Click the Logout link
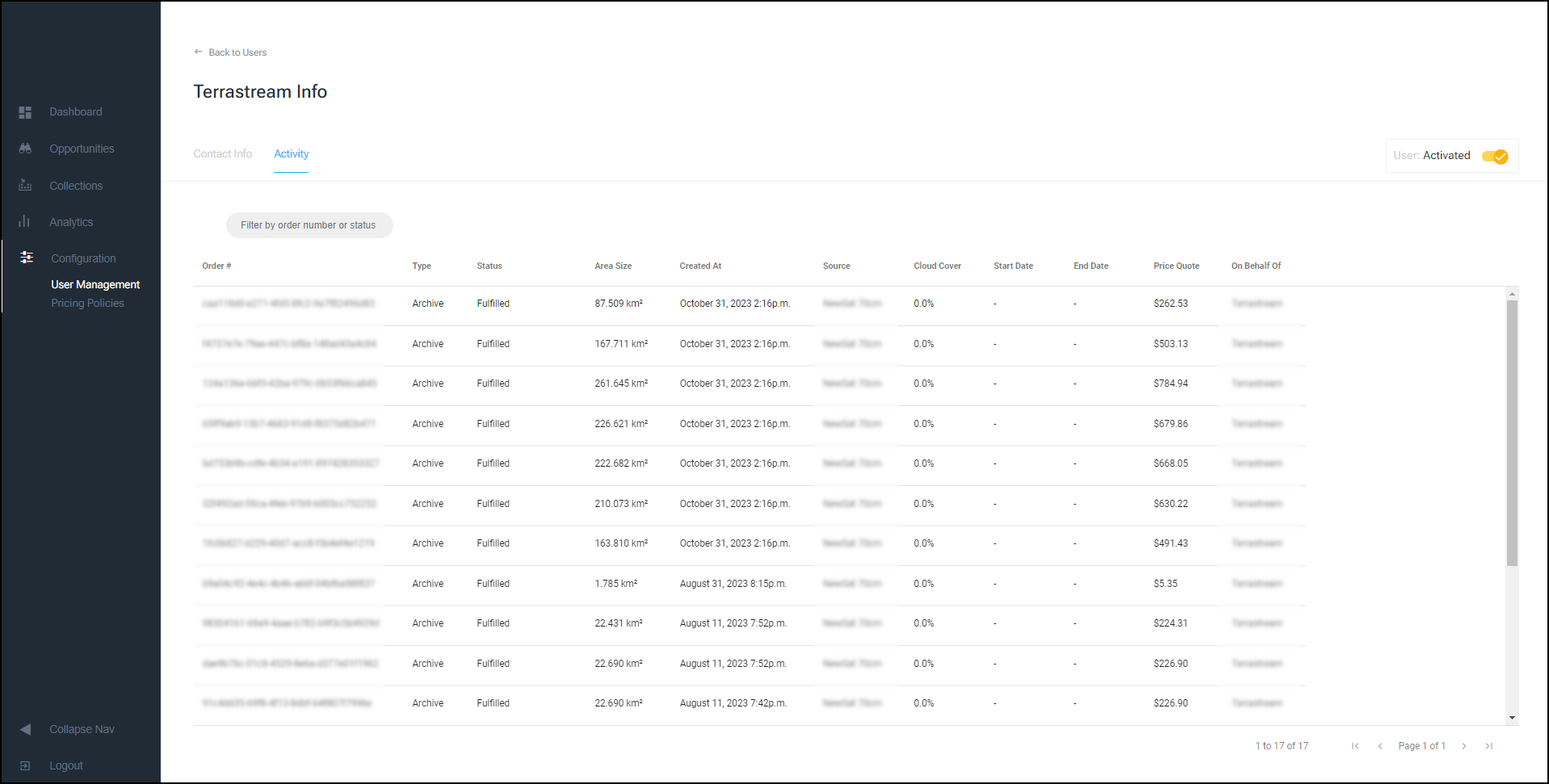Viewport: 1549px width, 784px height. click(x=66, y=765)
